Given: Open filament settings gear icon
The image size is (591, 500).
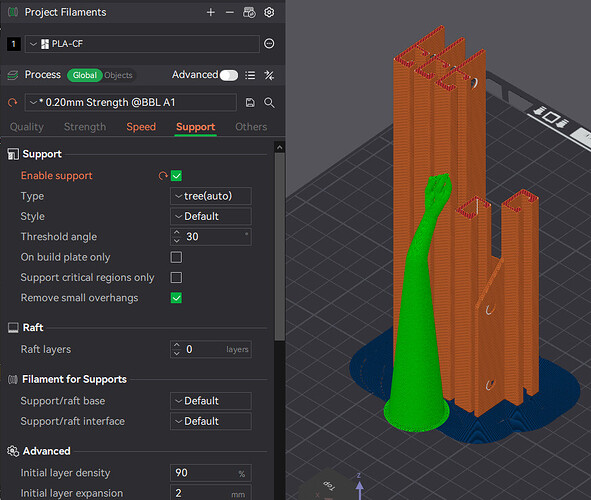Looking at the screenshot, I should (269, 12).
